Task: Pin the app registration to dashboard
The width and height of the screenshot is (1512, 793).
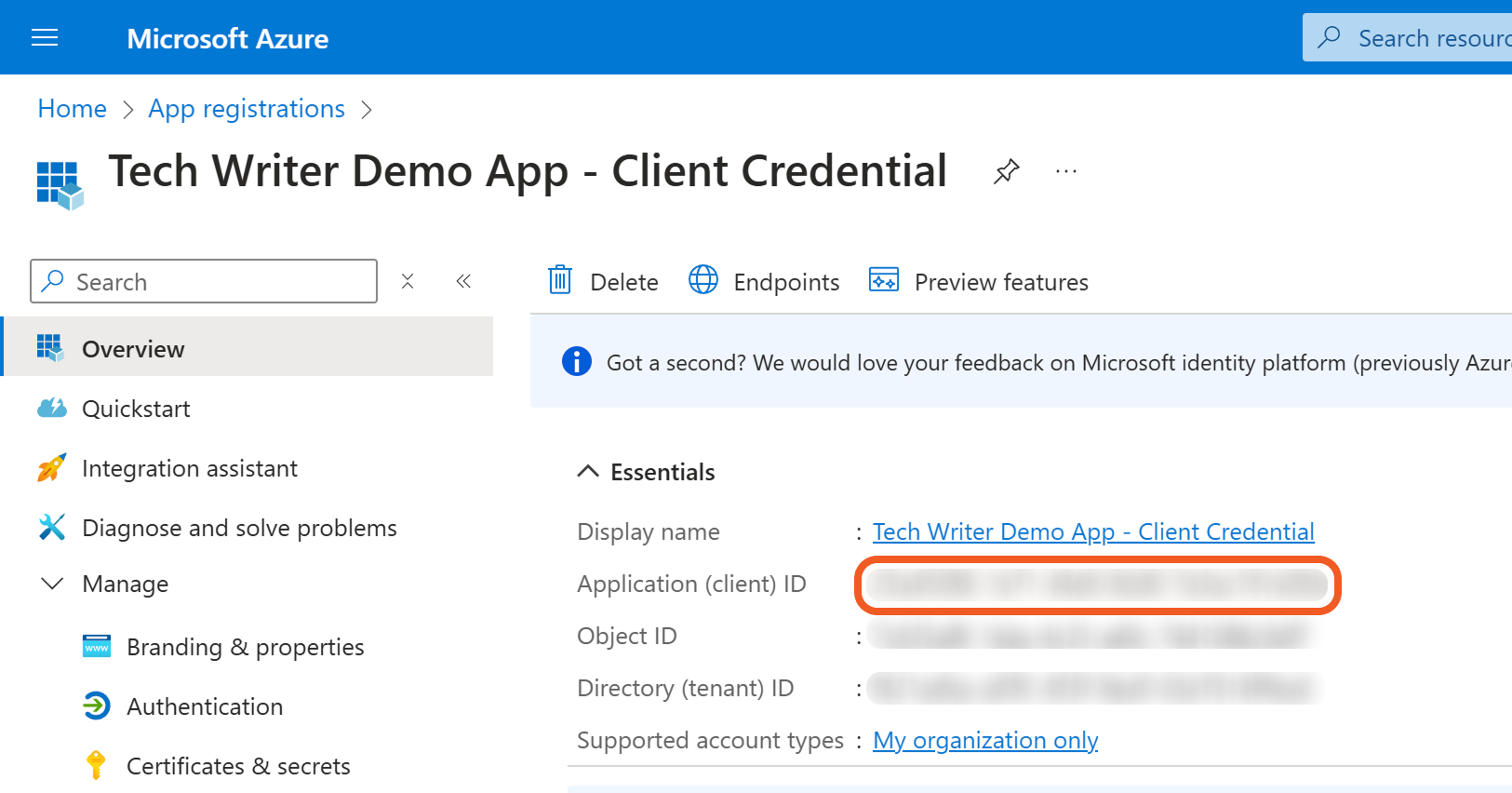Action: coord(1006,171)
